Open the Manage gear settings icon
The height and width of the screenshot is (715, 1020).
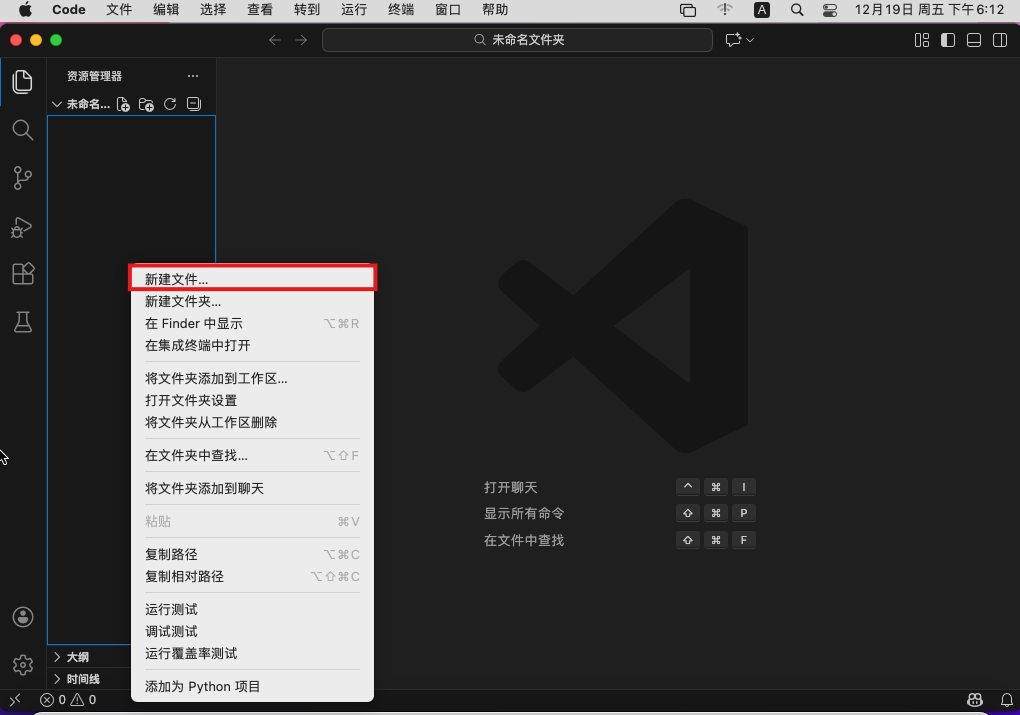click(22, 664)
